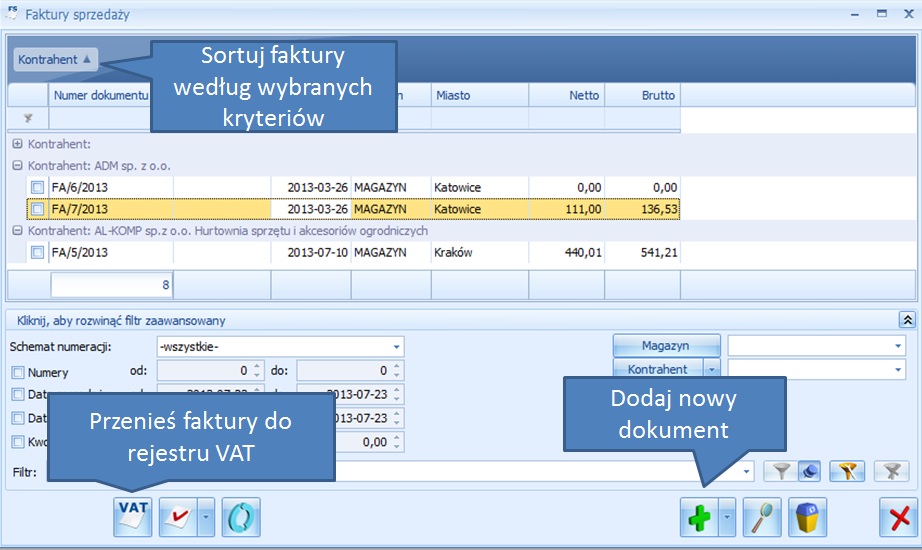Image resolution: width=922 pixels, height=550 pixels.
Task: Click the Kontrahent grouping chip
Action: coord(55,59)
